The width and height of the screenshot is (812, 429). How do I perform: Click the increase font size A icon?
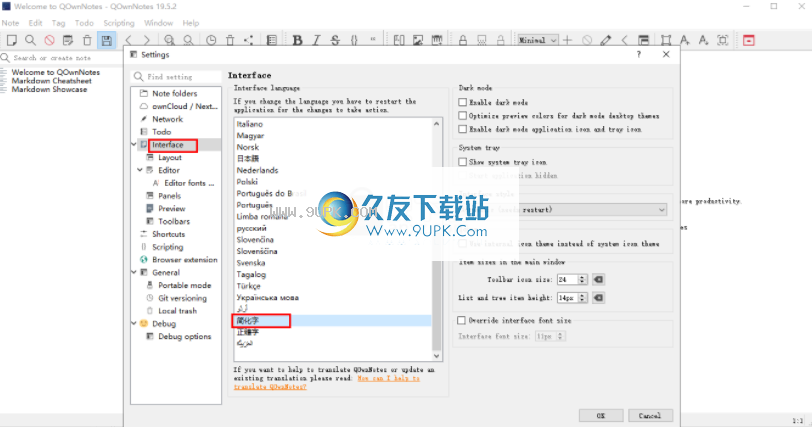685,40
